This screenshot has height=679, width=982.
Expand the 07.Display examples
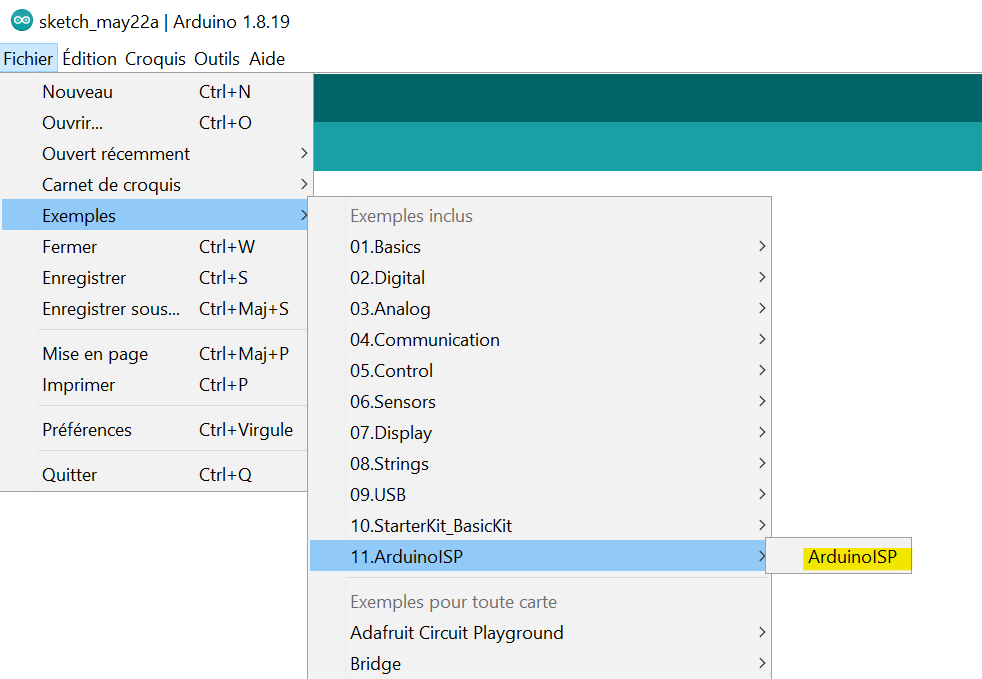539,433
